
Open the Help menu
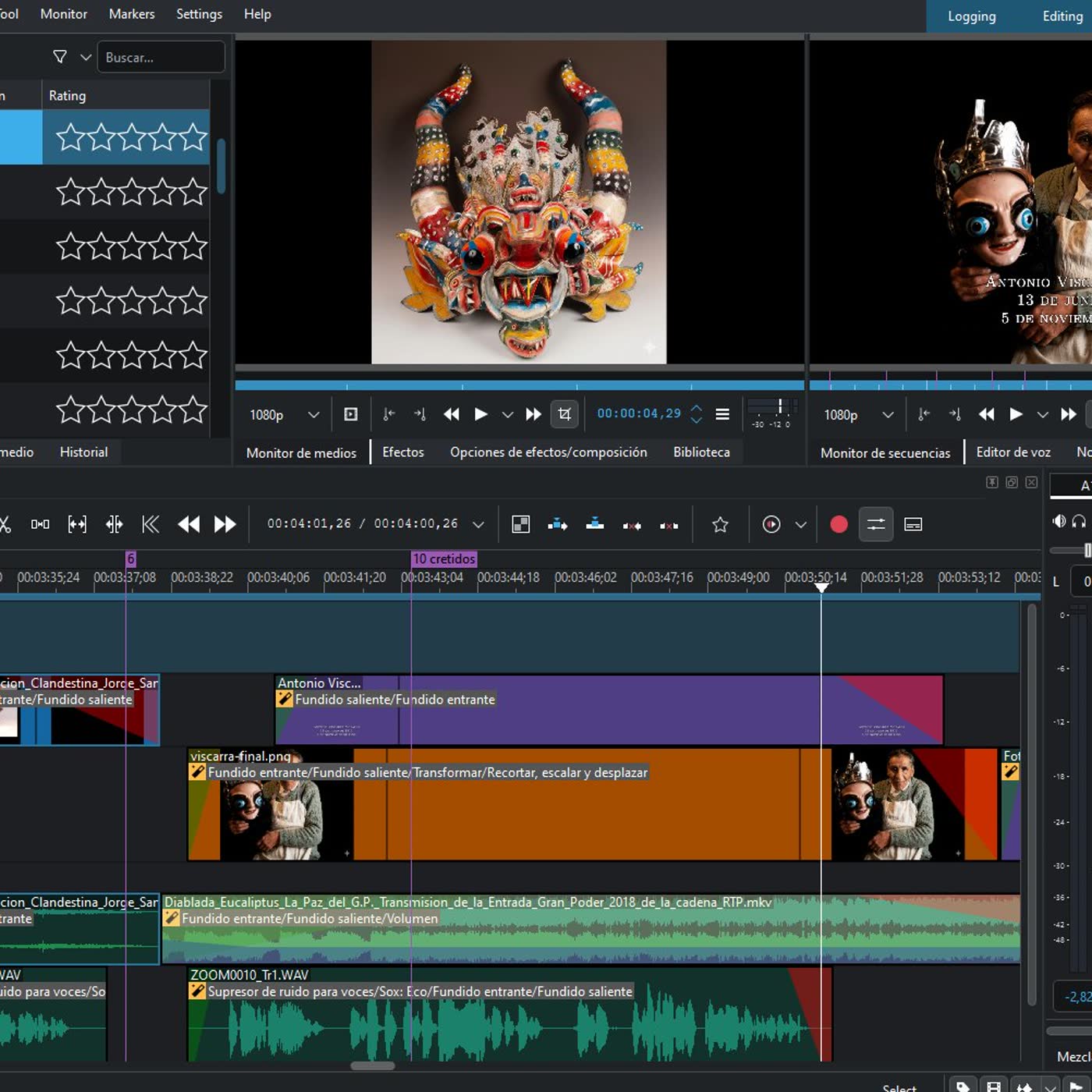(257, 14)
